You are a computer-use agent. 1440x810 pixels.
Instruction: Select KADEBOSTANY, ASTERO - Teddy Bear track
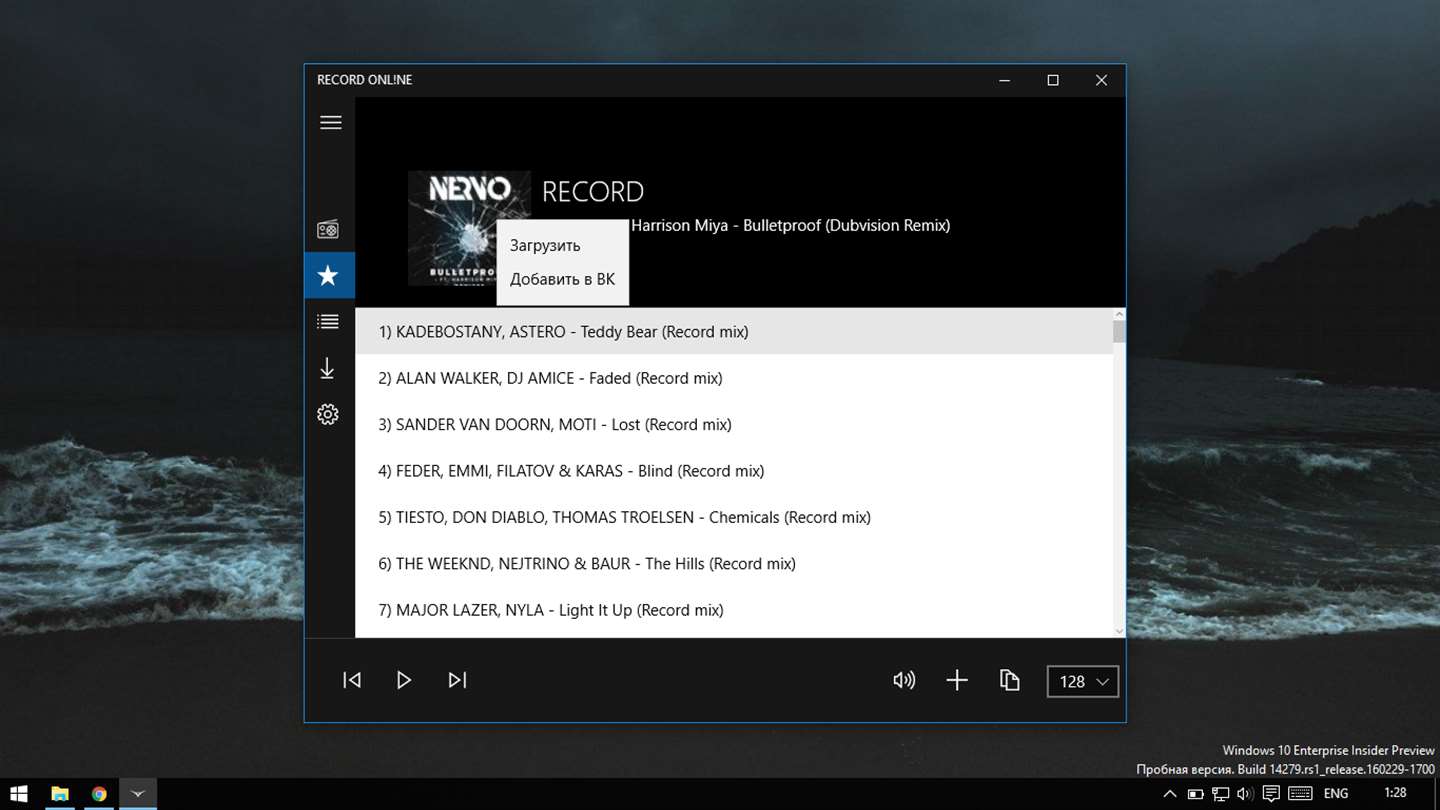pos(734,331)
